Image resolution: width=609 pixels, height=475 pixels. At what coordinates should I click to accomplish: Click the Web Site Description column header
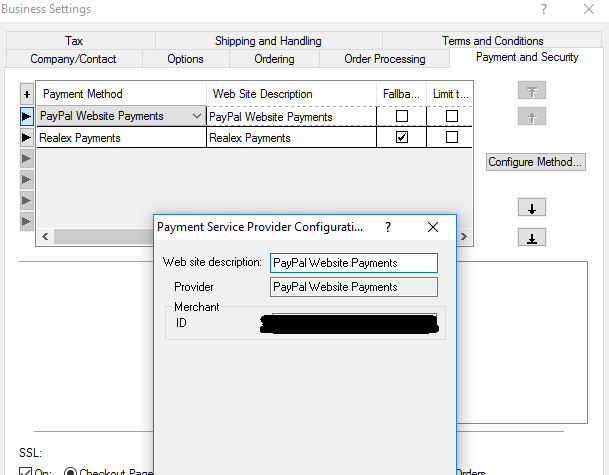[x=291, y=94]
